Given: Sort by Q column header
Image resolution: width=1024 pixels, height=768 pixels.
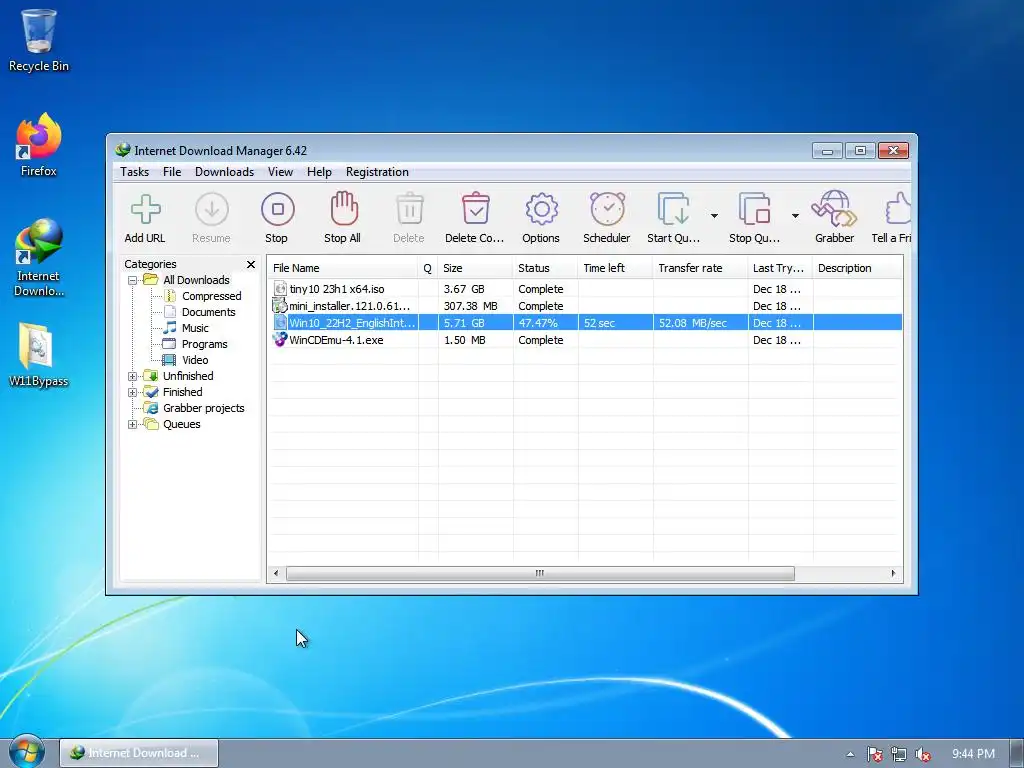Looking at the screenshot, I should 428,268.
